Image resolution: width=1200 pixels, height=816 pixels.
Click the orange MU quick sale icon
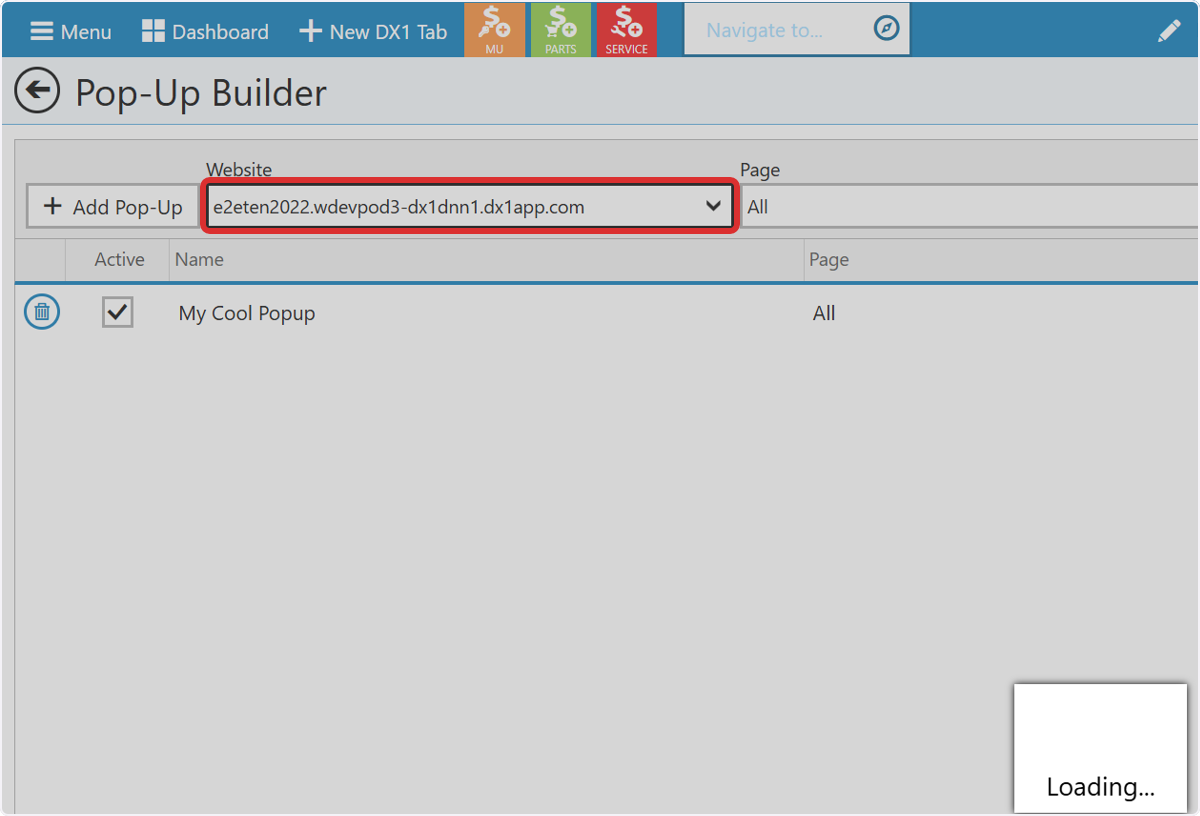495,30
